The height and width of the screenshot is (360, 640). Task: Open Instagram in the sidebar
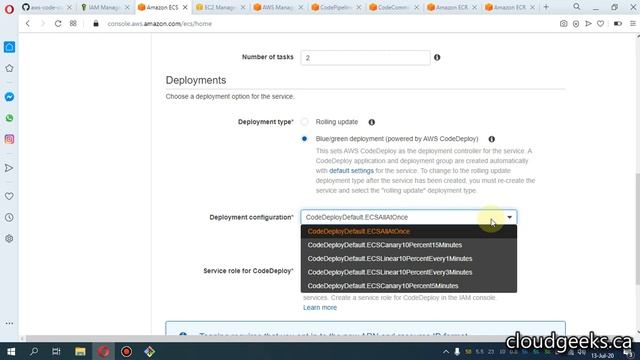9,139
